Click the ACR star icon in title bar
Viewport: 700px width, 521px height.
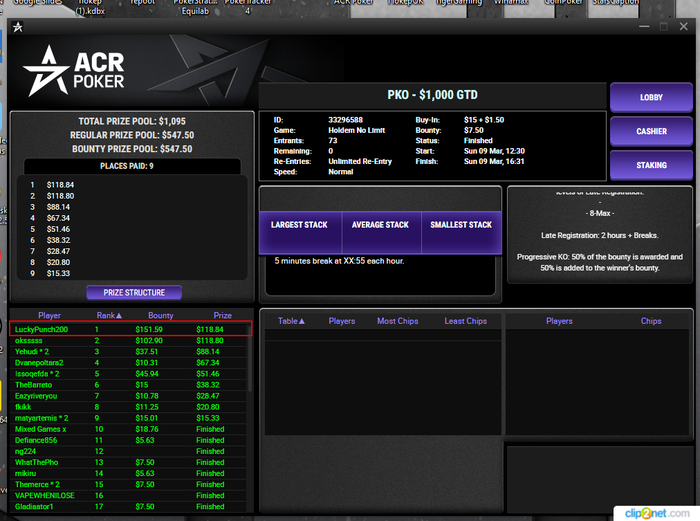click(17, 27)
